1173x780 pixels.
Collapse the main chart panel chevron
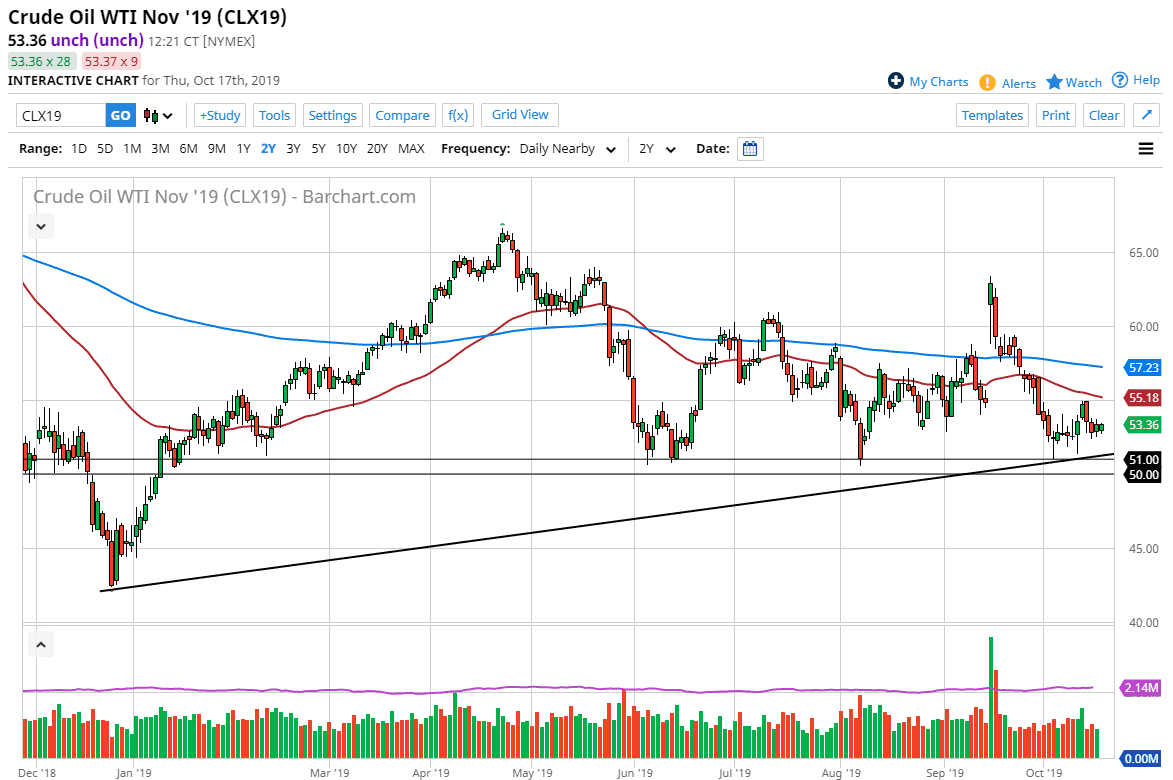pyautogui.click(x=41, y=226)
